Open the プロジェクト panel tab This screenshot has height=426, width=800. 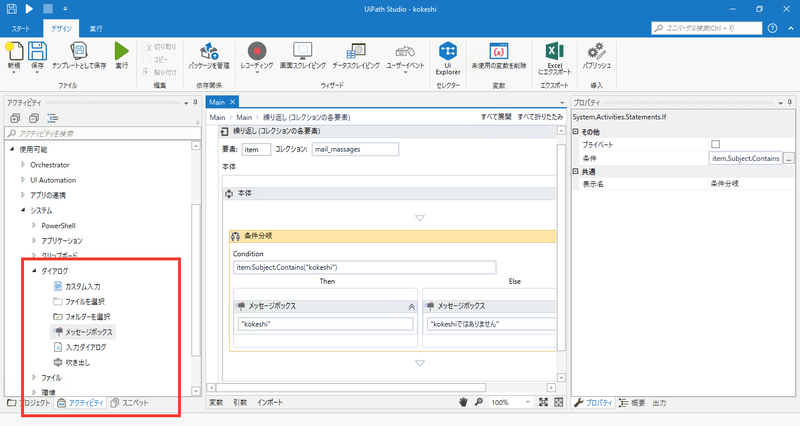[29, 403]
